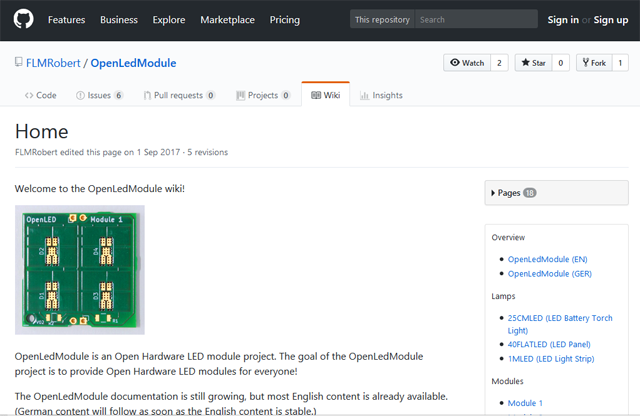
Task: Click the Sign up link
Action: tap(610, 19)
